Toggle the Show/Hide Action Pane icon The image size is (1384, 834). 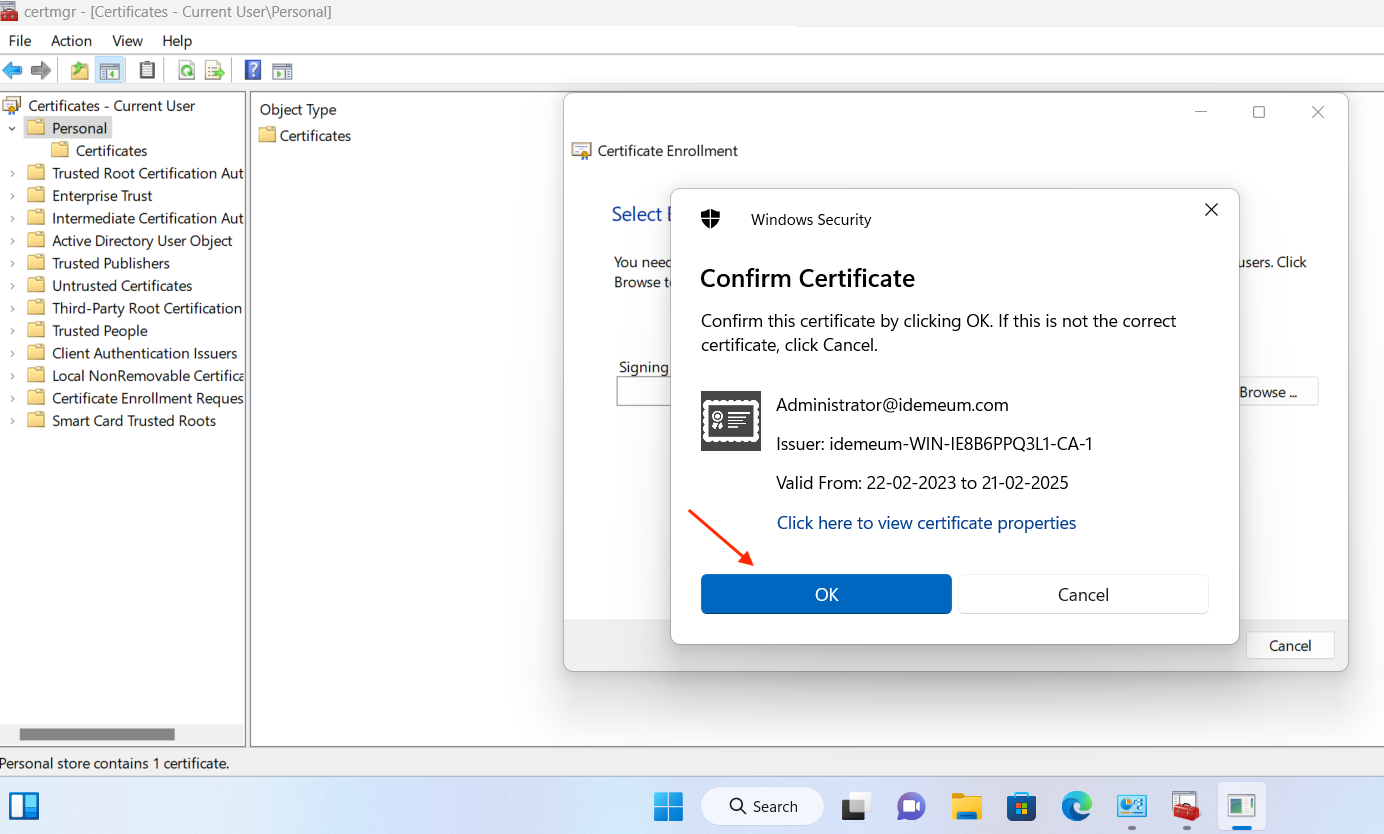point(282,70)
